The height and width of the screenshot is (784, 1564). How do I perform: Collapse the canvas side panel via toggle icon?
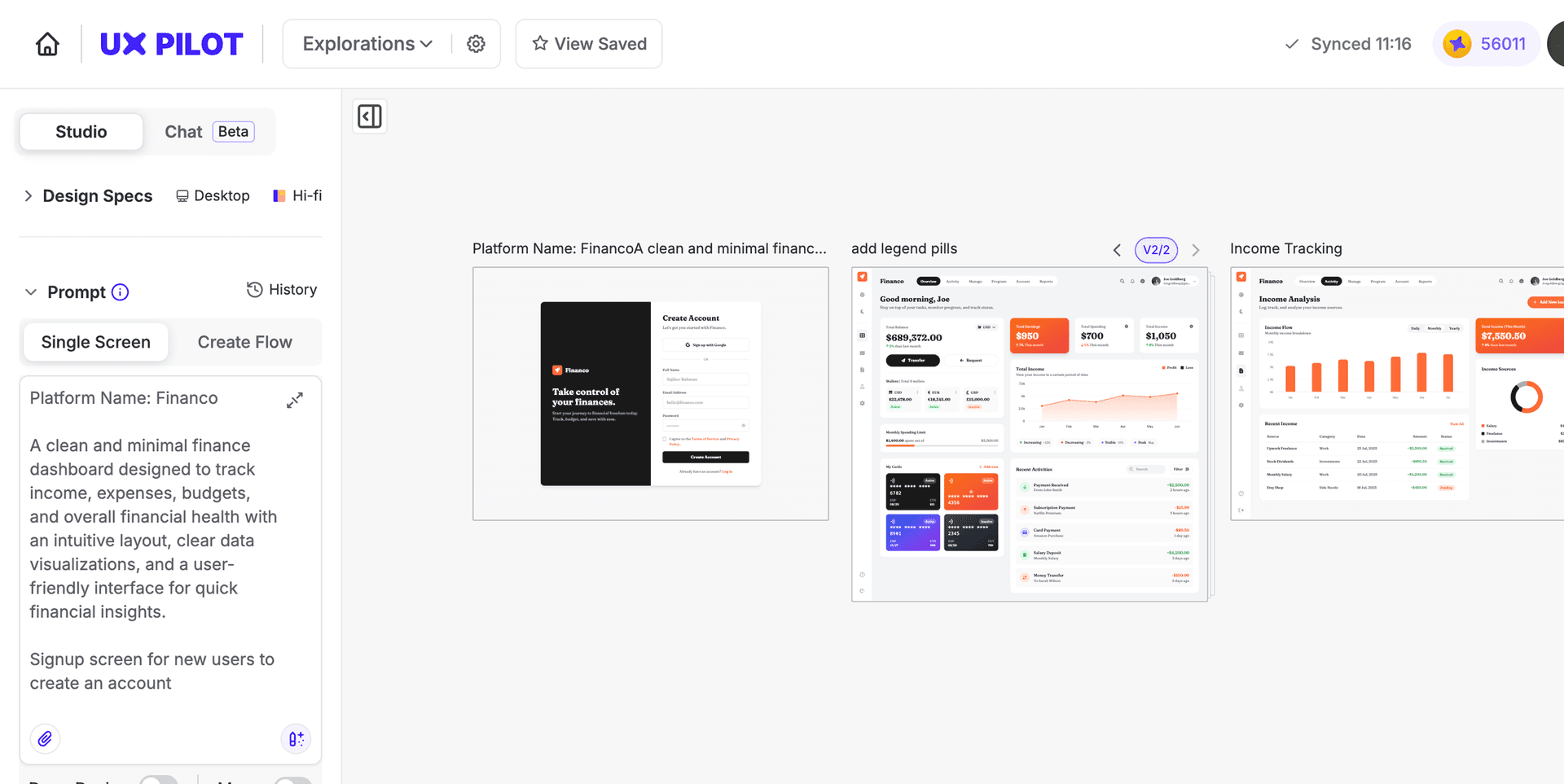[369, 116]
